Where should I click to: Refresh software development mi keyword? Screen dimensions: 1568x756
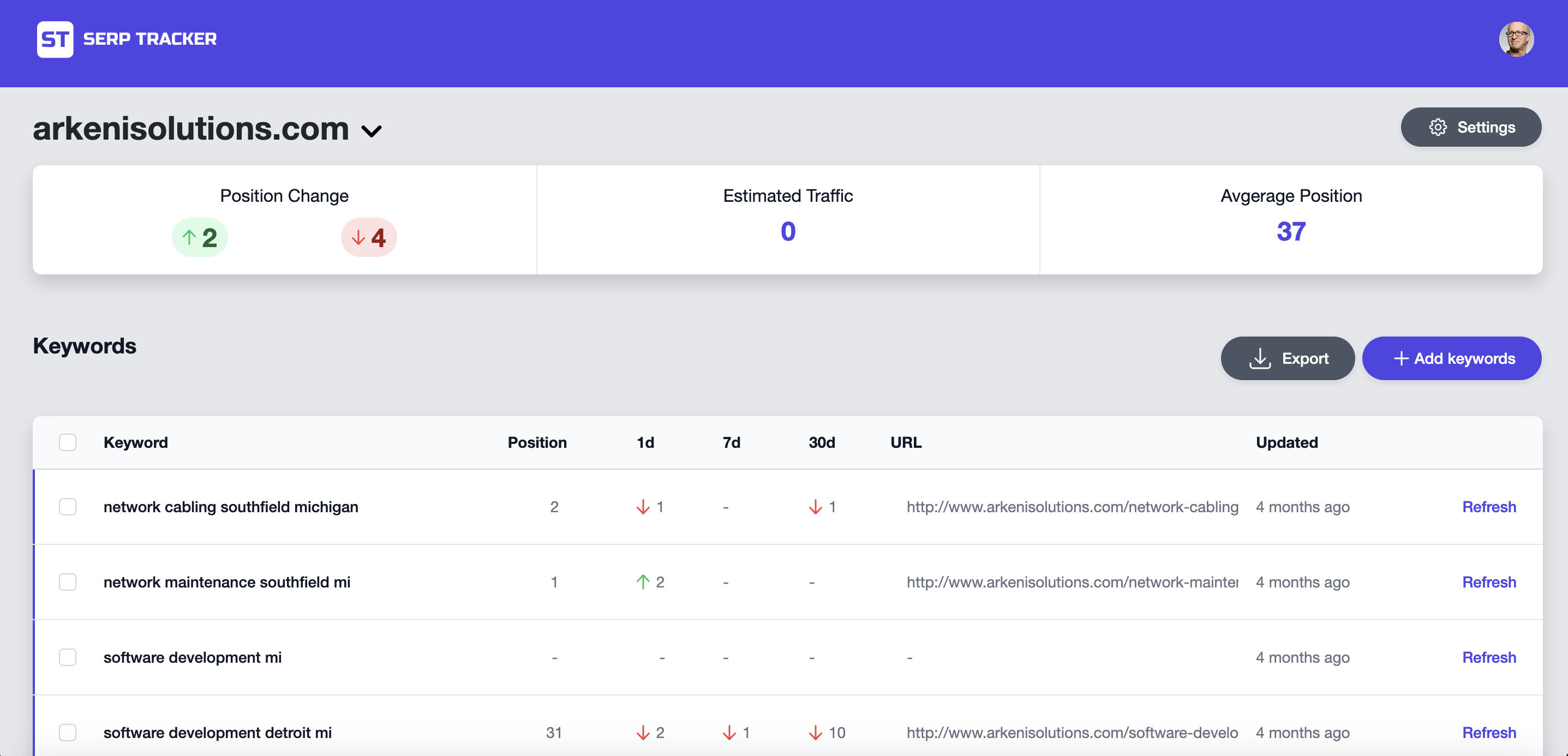(1489, 657)
